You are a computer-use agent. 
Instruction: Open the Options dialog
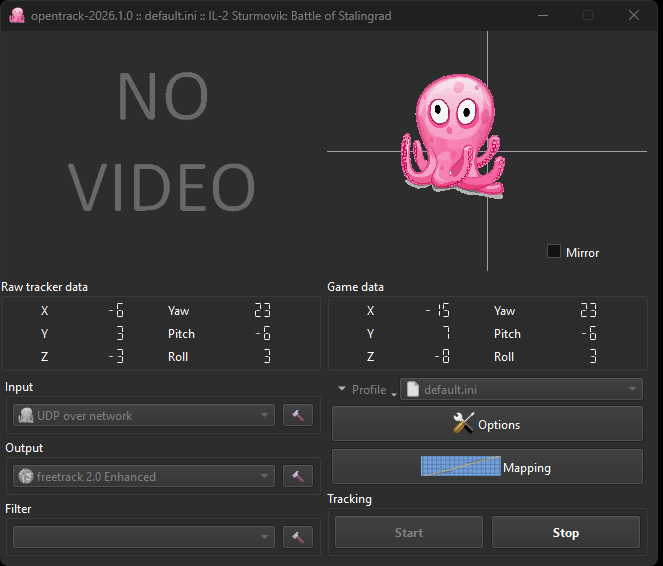487,424
